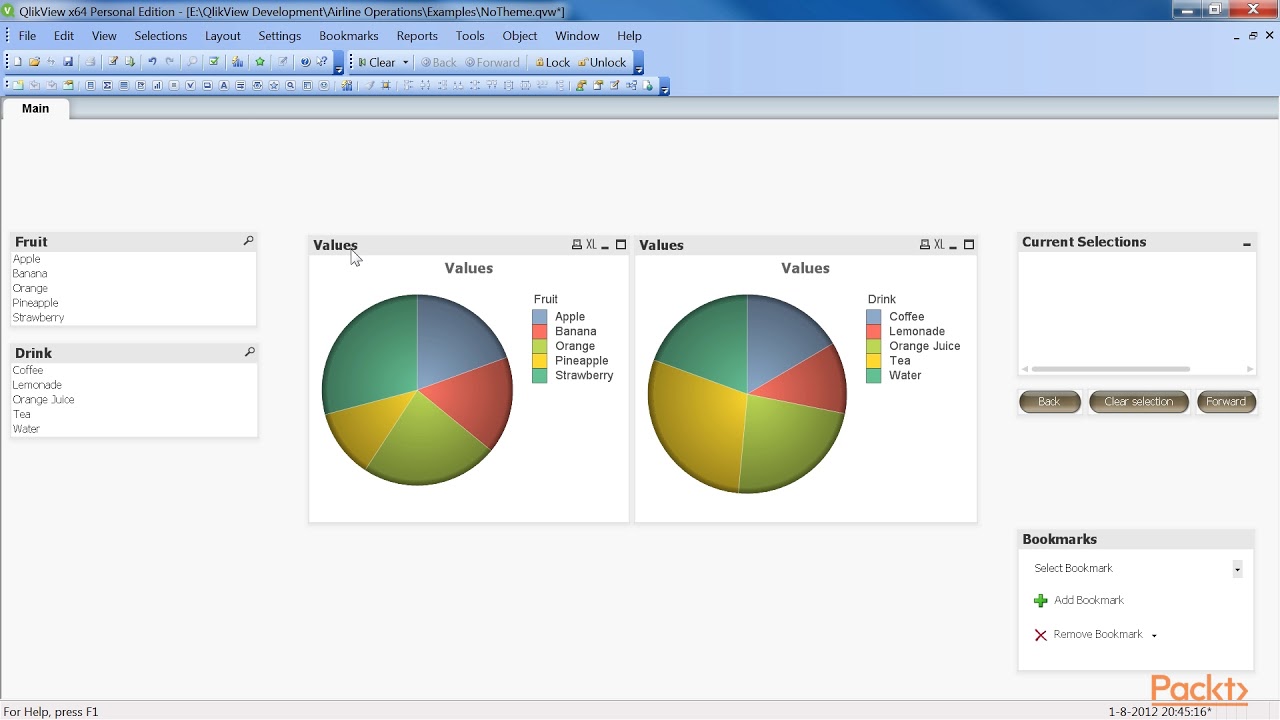This screenshot has height=720, width=1280.
Task: Search the Fruit list box
Action: pyautogui.click(x=249, y=241)
